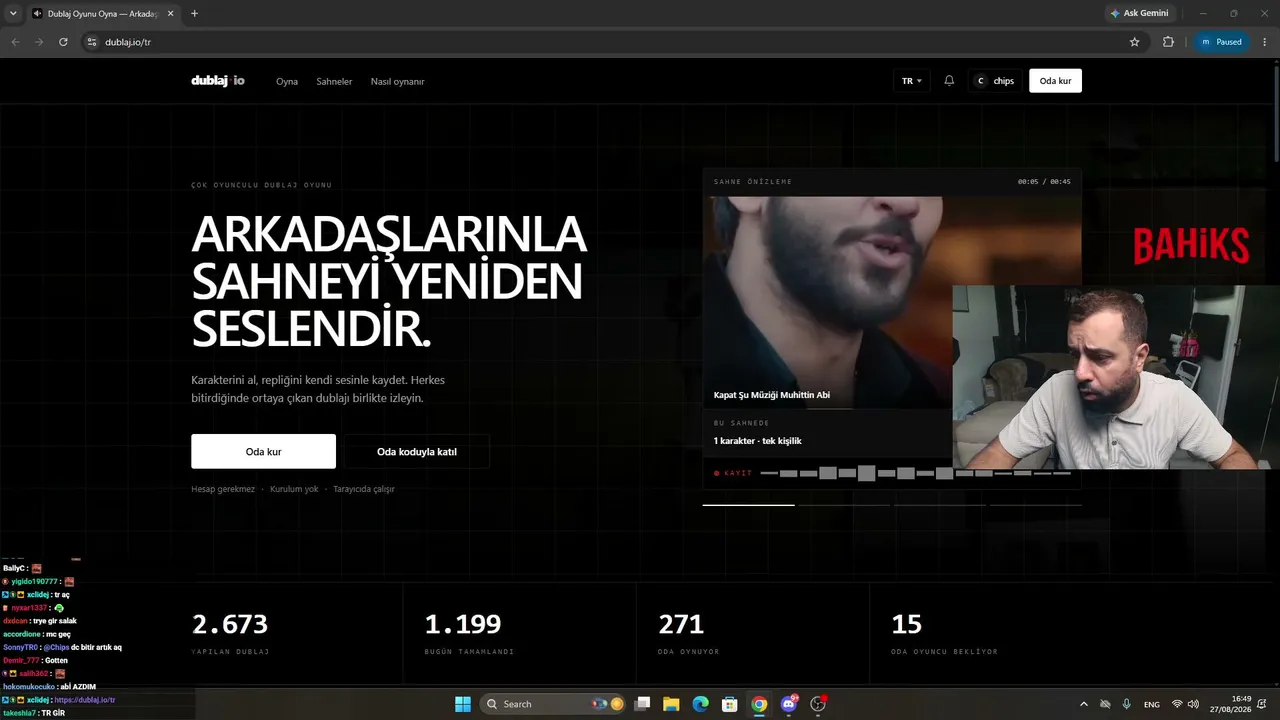Open the chips account menu
The width and height of the screenshot is (1280, 720).
click(995, 81)
